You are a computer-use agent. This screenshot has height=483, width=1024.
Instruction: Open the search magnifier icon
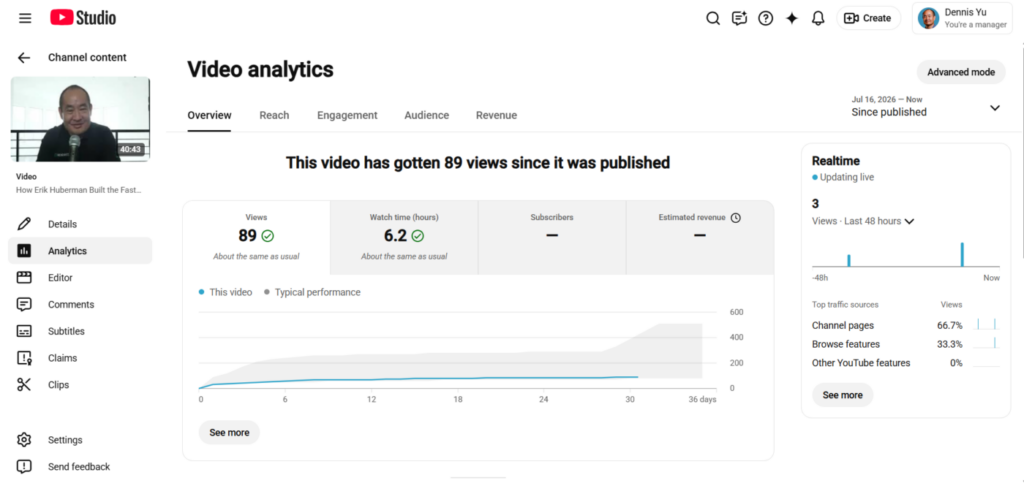713,18
